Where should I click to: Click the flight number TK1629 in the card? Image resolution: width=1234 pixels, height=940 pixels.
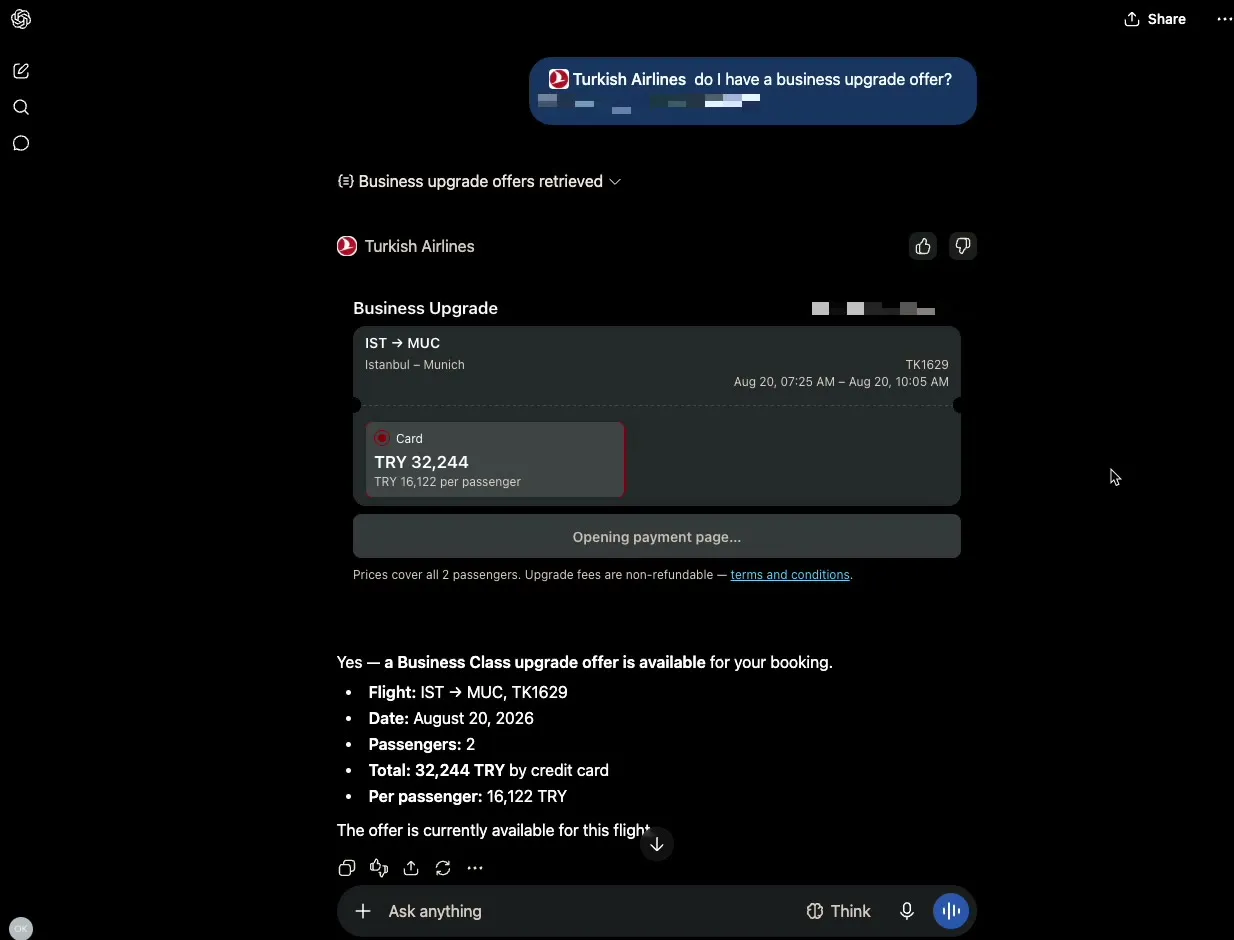(x=927, y=365)
